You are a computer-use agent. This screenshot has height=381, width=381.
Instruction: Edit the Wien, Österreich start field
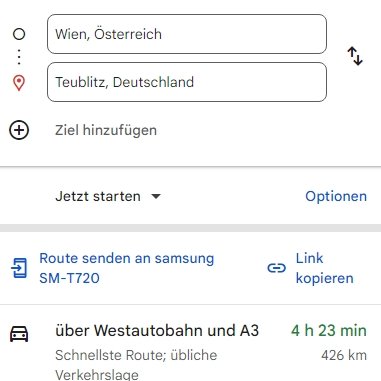187,34
